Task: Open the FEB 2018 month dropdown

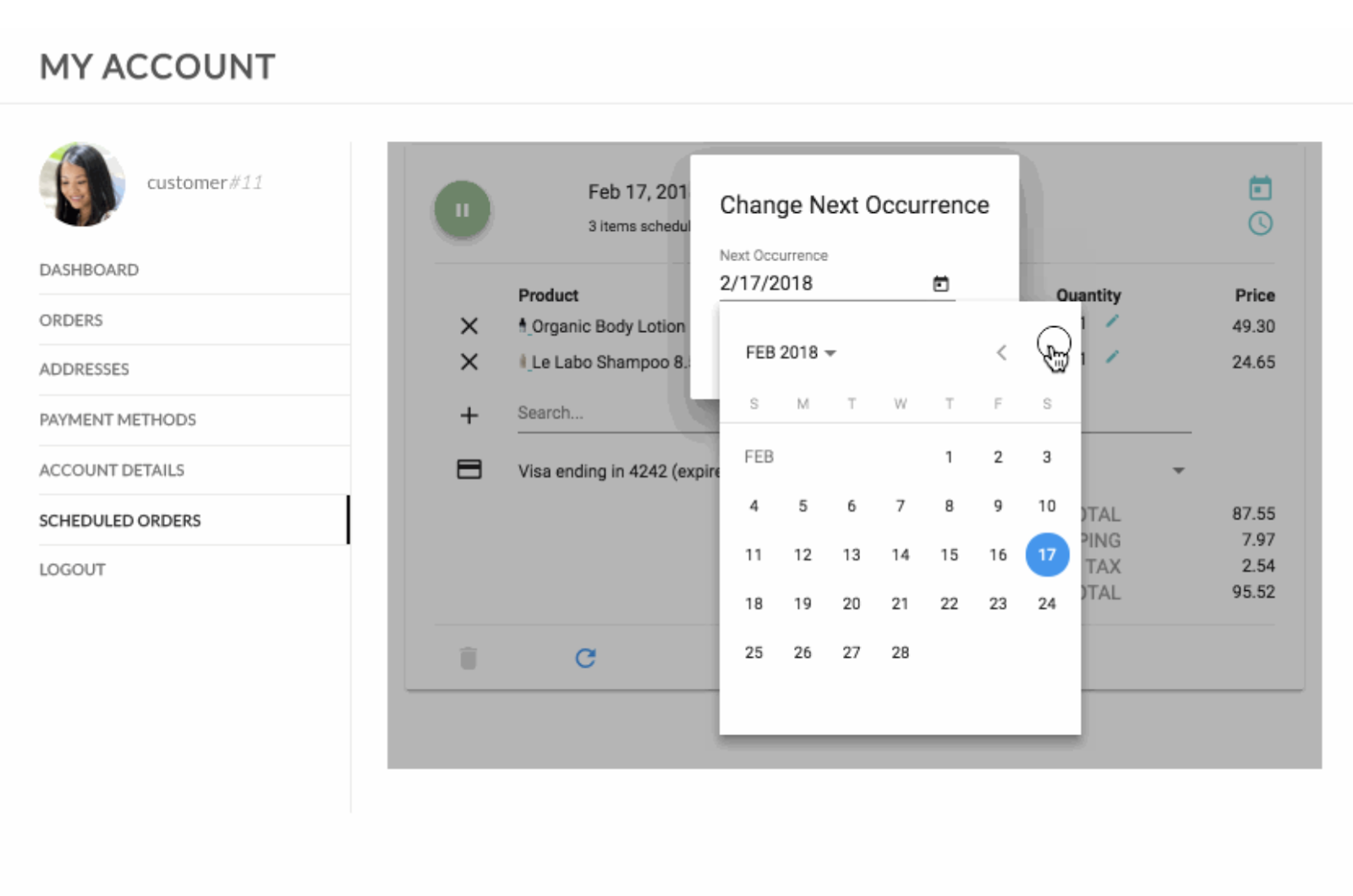Action: pos(790,352)
